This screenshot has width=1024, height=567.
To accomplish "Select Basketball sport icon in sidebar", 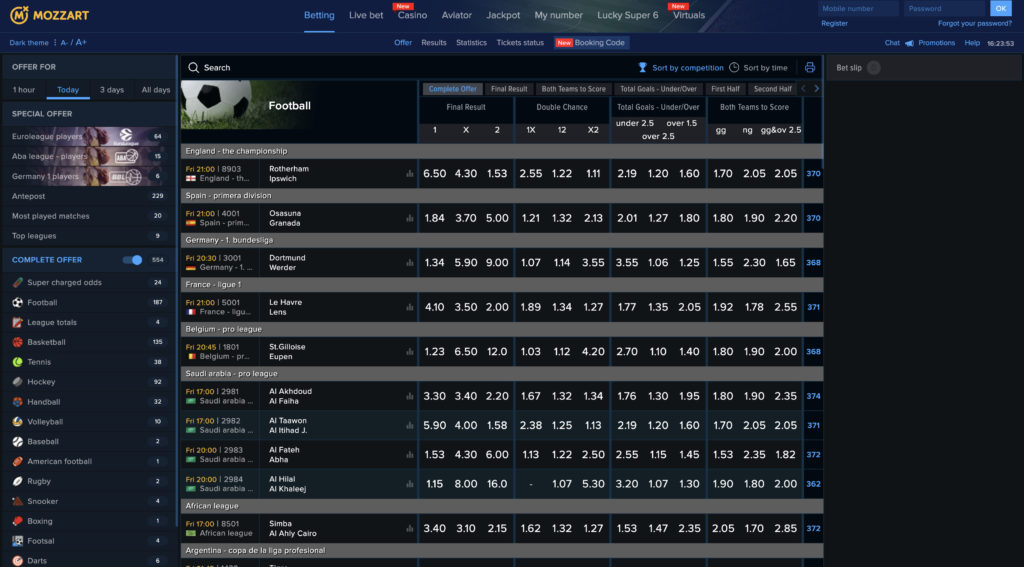I will pyautogui.click(x=18, y=342).
